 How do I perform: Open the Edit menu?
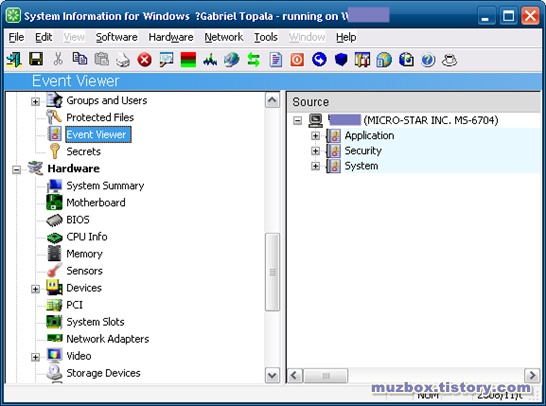click(44, 37)
